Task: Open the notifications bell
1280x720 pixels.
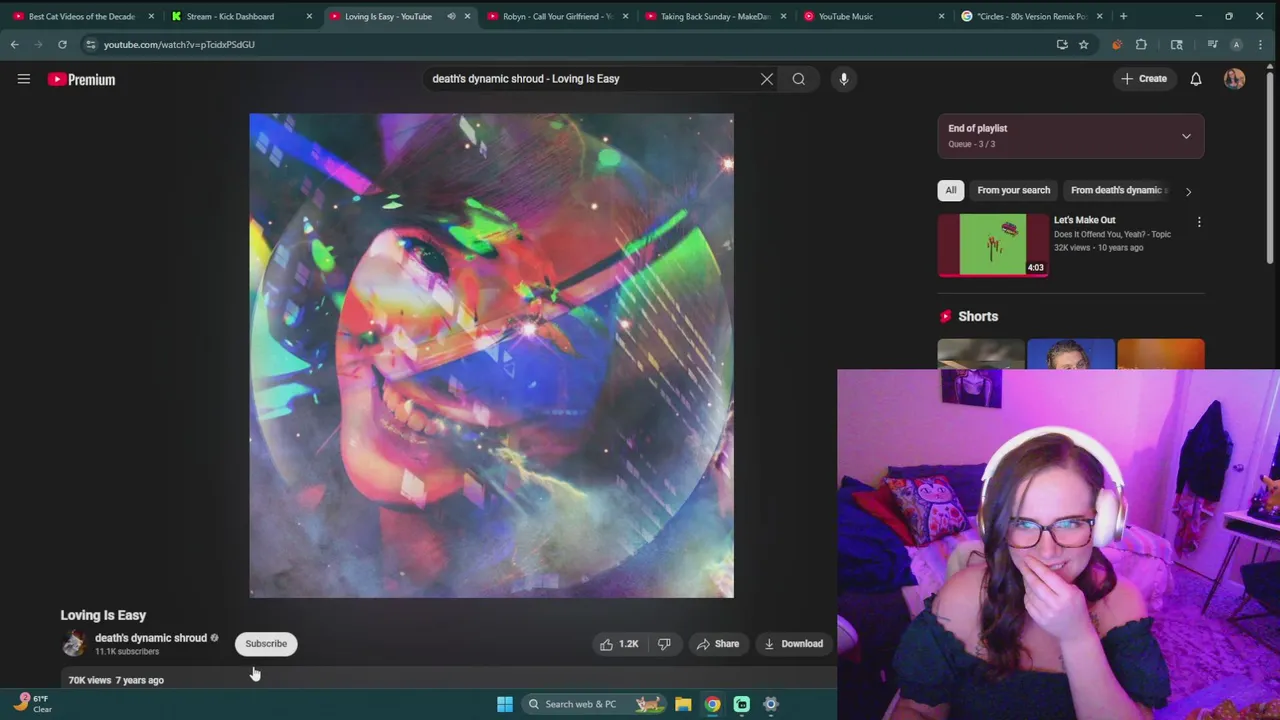Action: pyautogui.click(x=1196, y=79)
